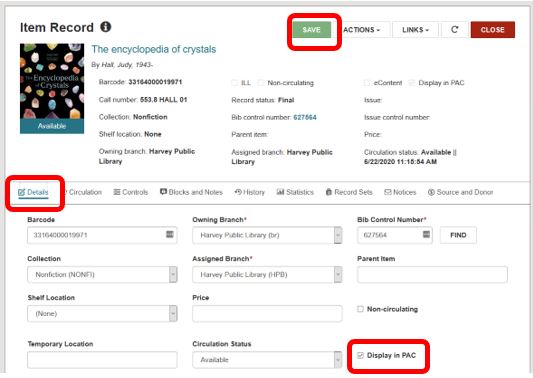Click the History tab clock icon
The height and width of the screenshot is (378, 533).
238,192
